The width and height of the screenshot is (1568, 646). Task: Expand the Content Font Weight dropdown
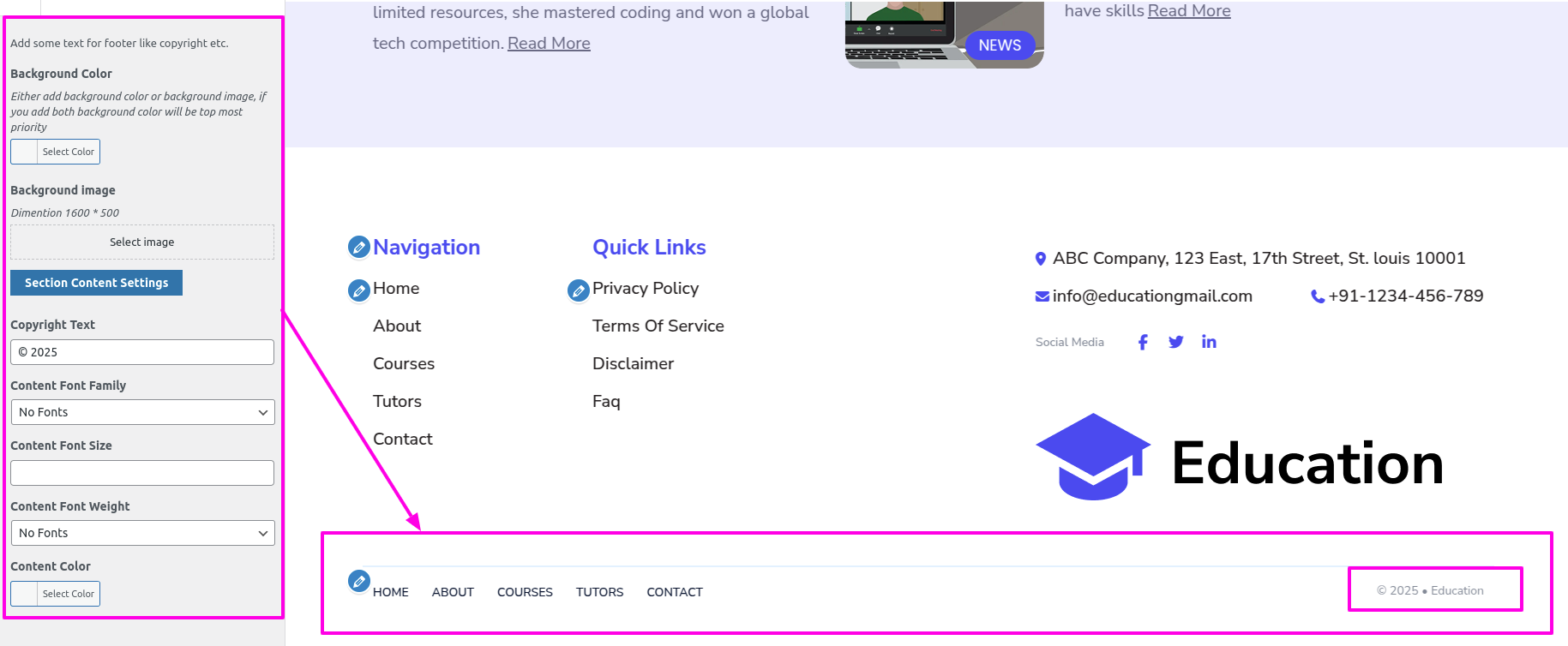tap(142, 533)
